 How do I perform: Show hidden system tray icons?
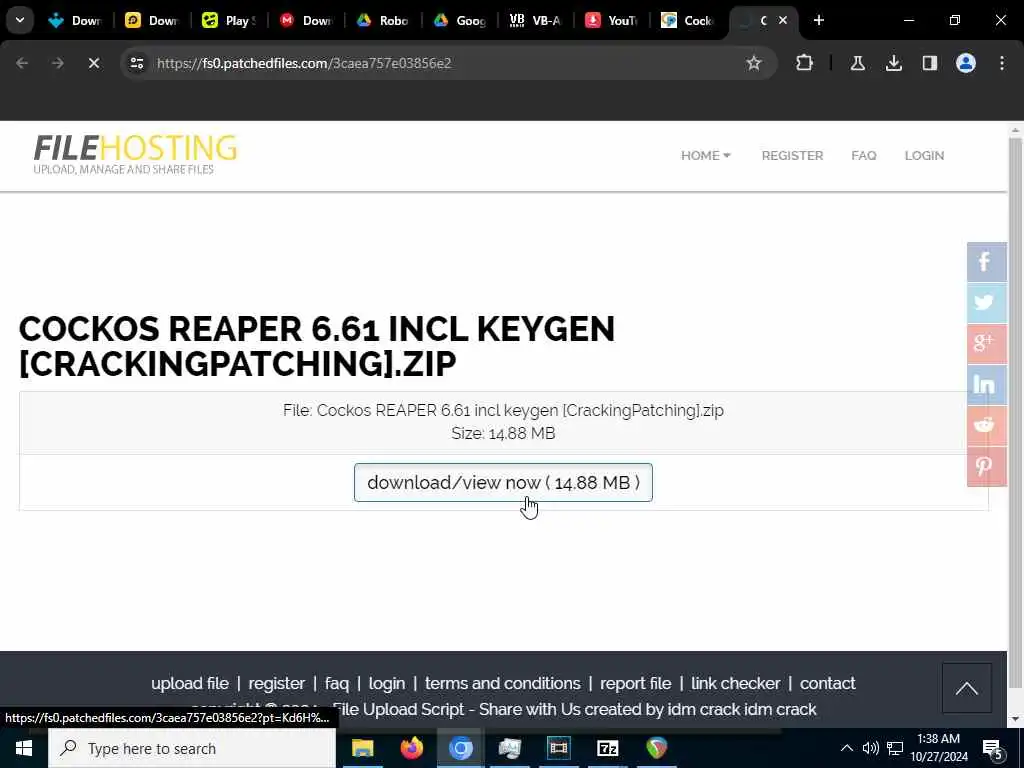point(846,748)
